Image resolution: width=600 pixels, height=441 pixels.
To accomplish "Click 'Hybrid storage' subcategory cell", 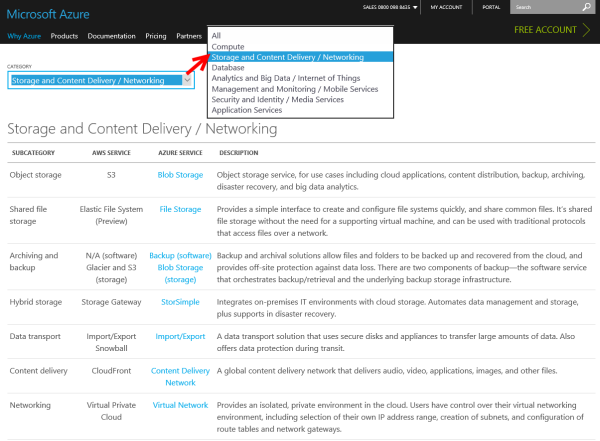I will point(36,302).
